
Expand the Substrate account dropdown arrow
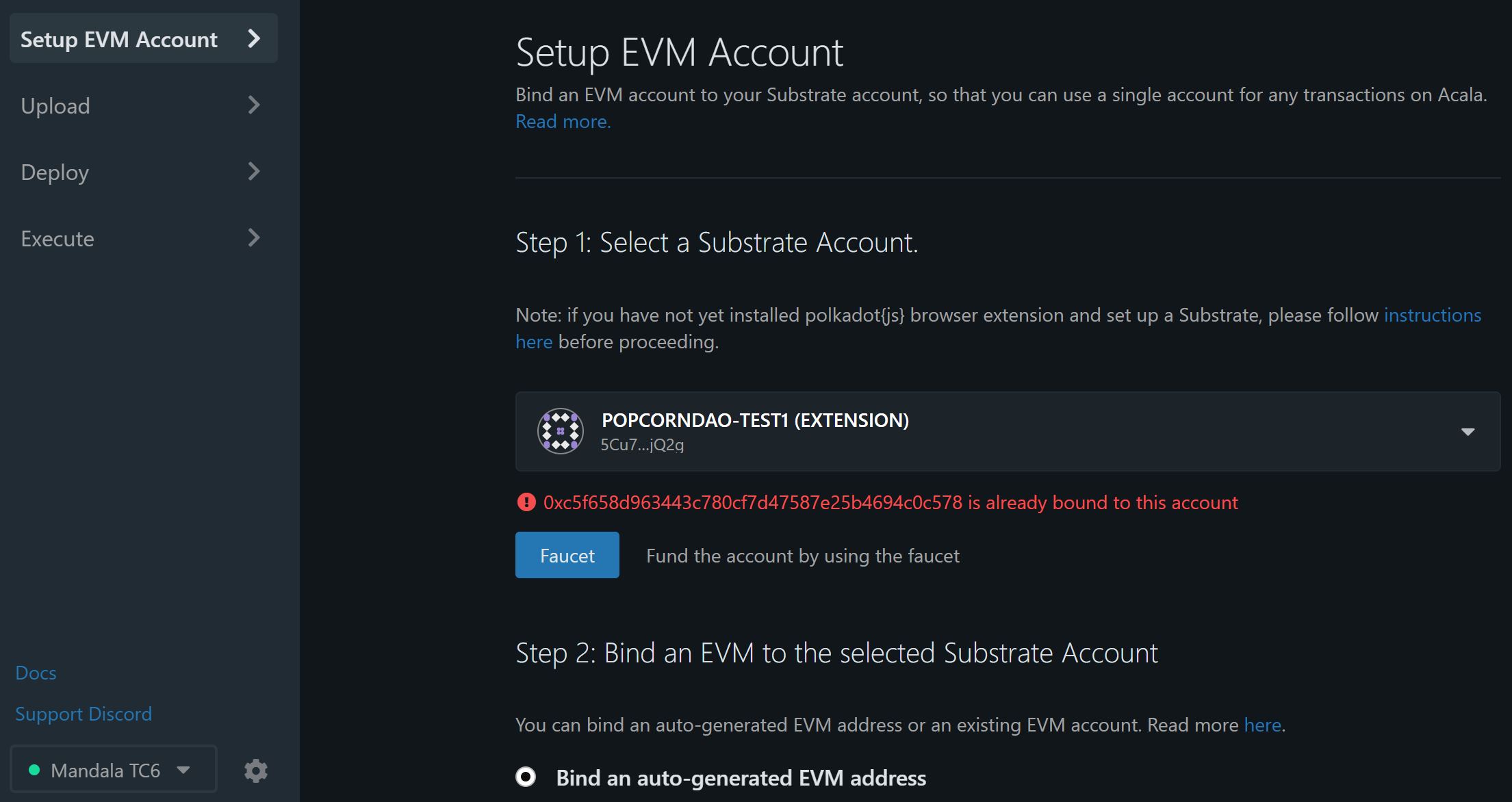[x=1467, y=432]
